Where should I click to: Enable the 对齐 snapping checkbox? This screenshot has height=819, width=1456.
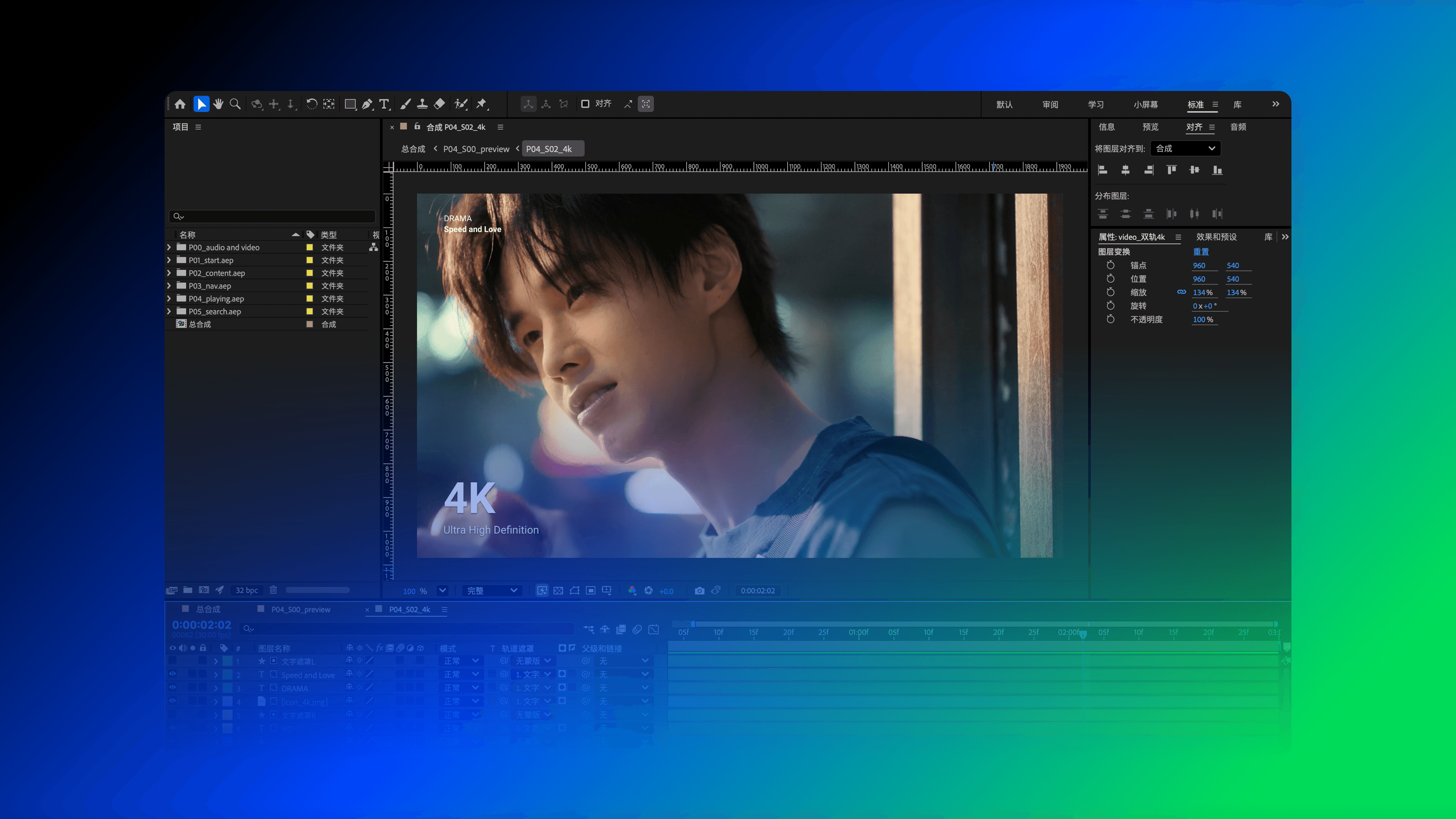(x=585, y=104)
